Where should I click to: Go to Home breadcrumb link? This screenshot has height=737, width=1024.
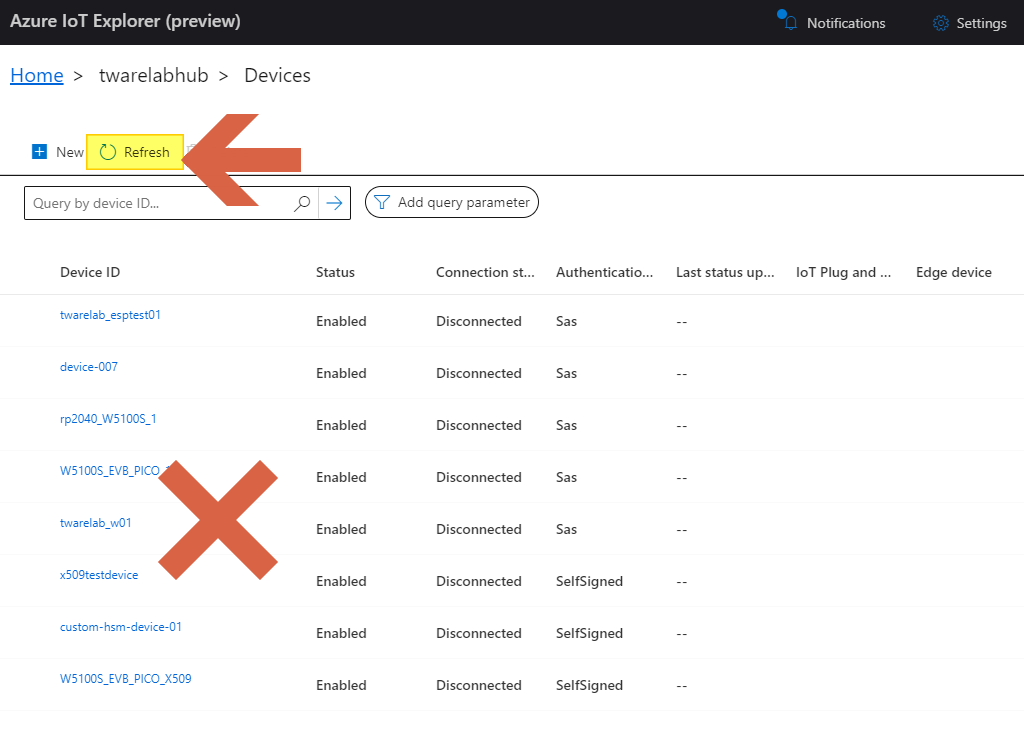(37, 76)
